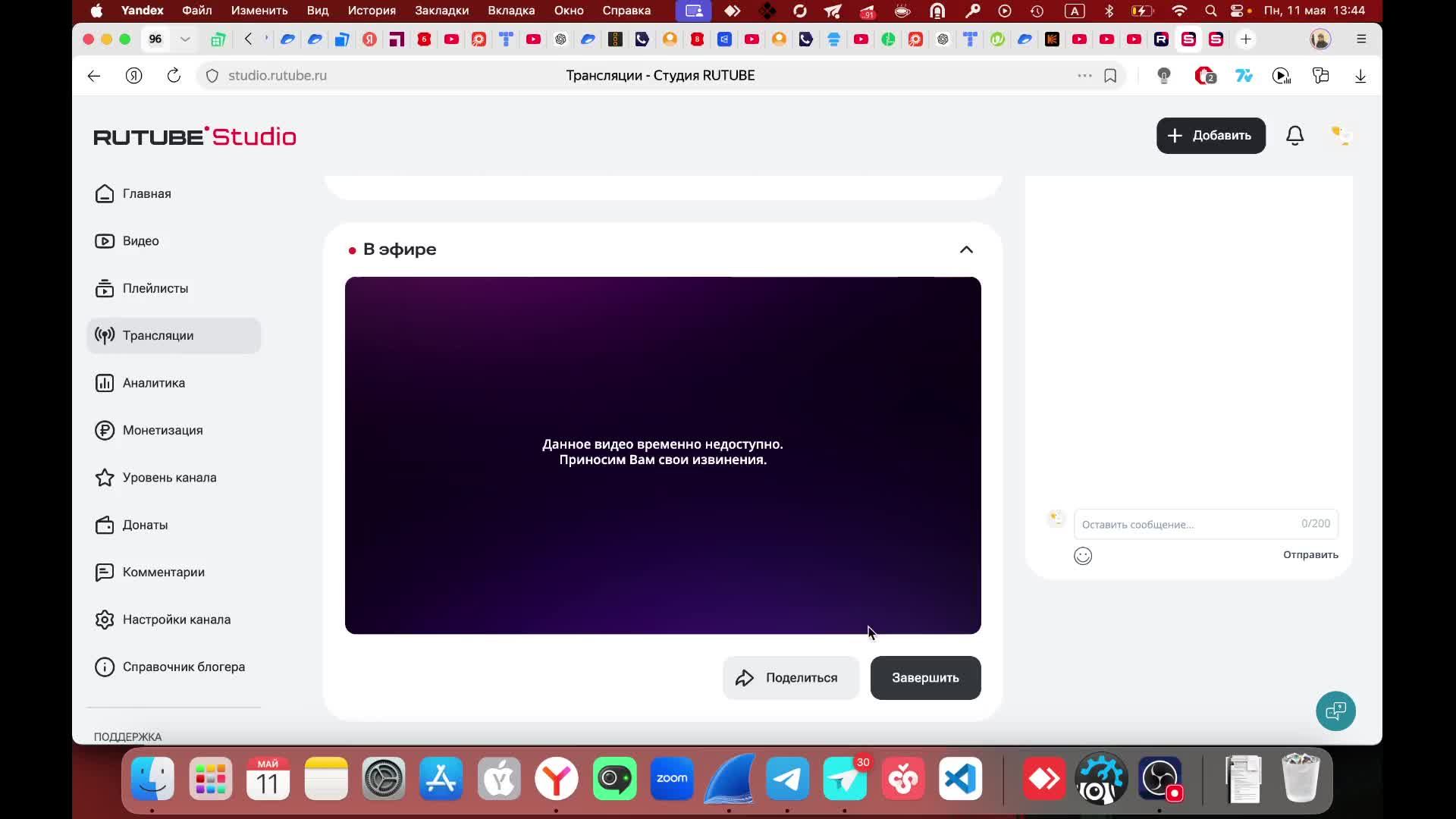Screen dimensions: 1456x819
Task: Open Visual Studio Code from the dock
Action: click(960, 779)
